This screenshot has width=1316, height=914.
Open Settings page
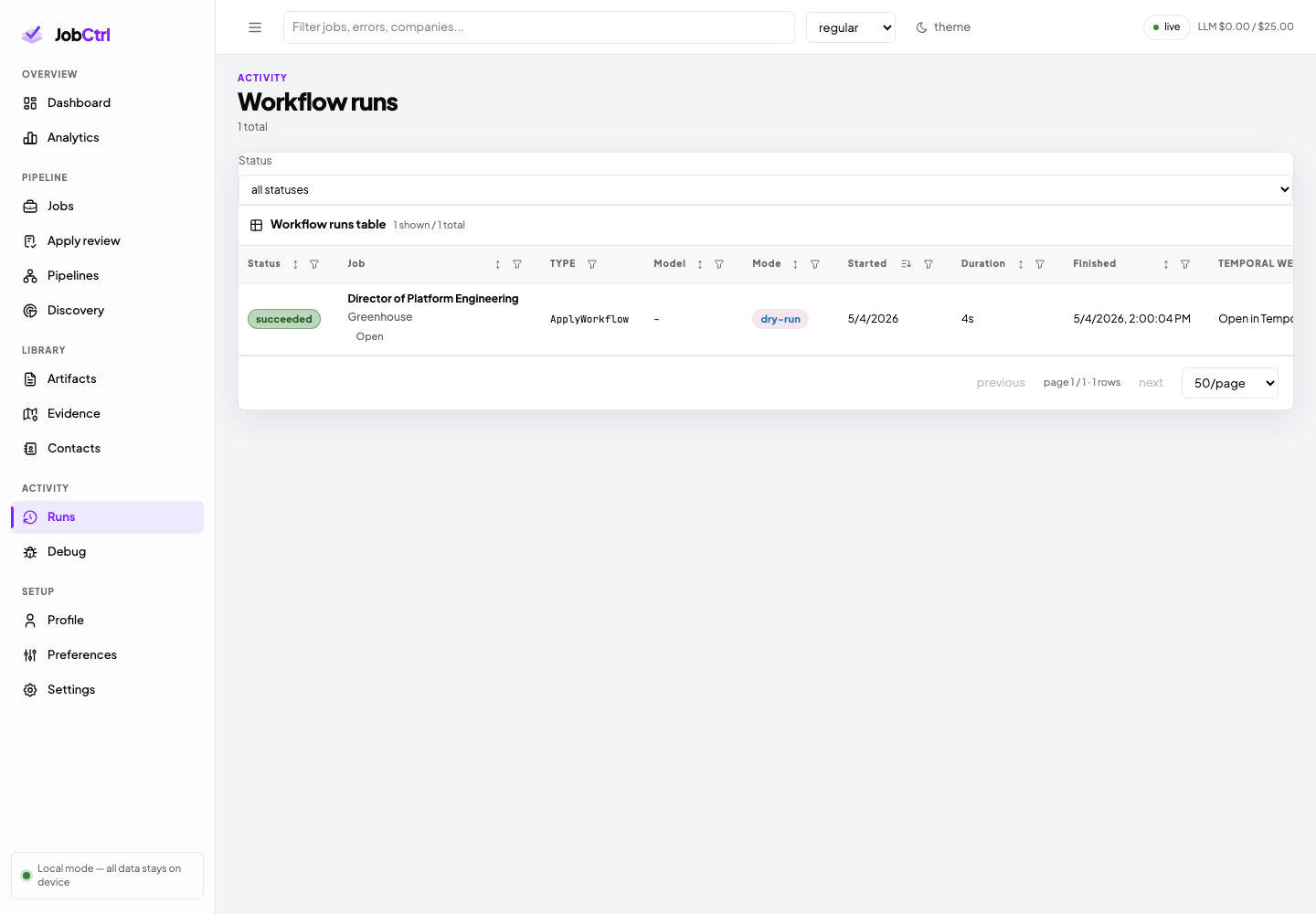tap(107, 690)
